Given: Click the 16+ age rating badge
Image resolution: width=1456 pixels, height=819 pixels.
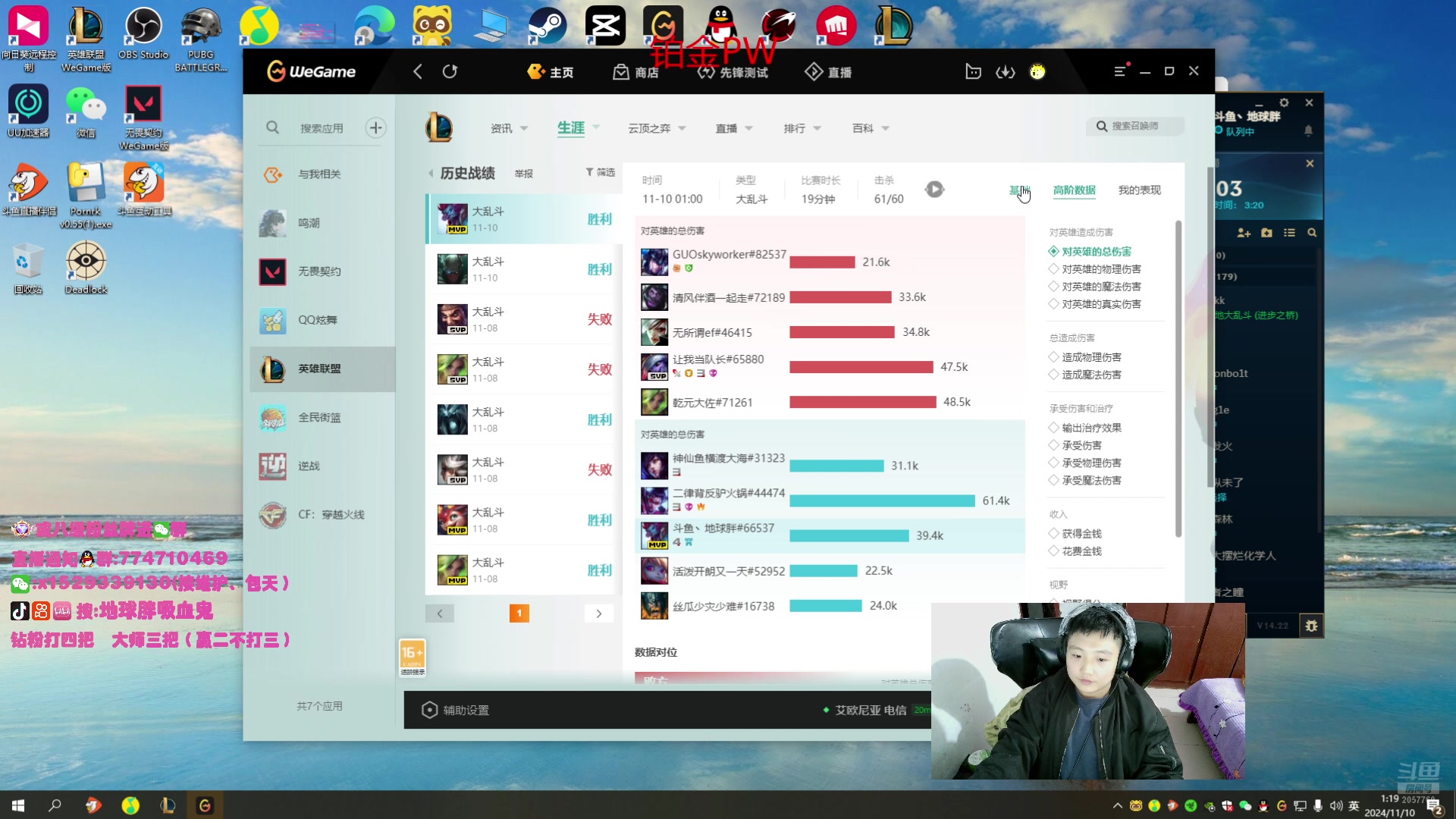Looking at the screenshot, I should pyautogui.click(x=413, y=657).
